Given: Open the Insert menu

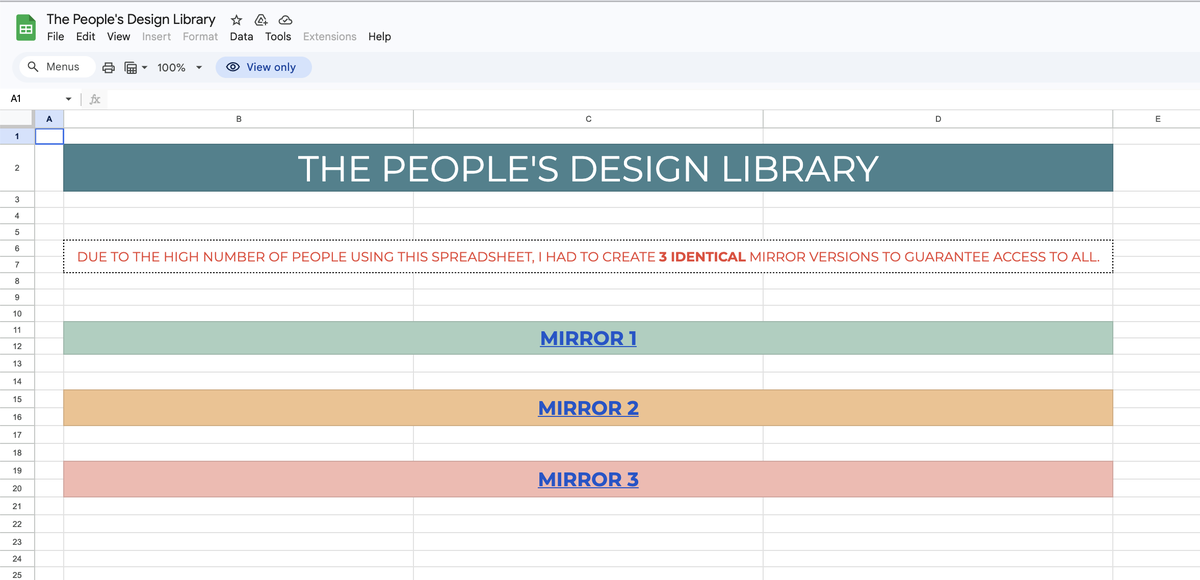Looking at the screenshot, I should [x=156, y=36].
